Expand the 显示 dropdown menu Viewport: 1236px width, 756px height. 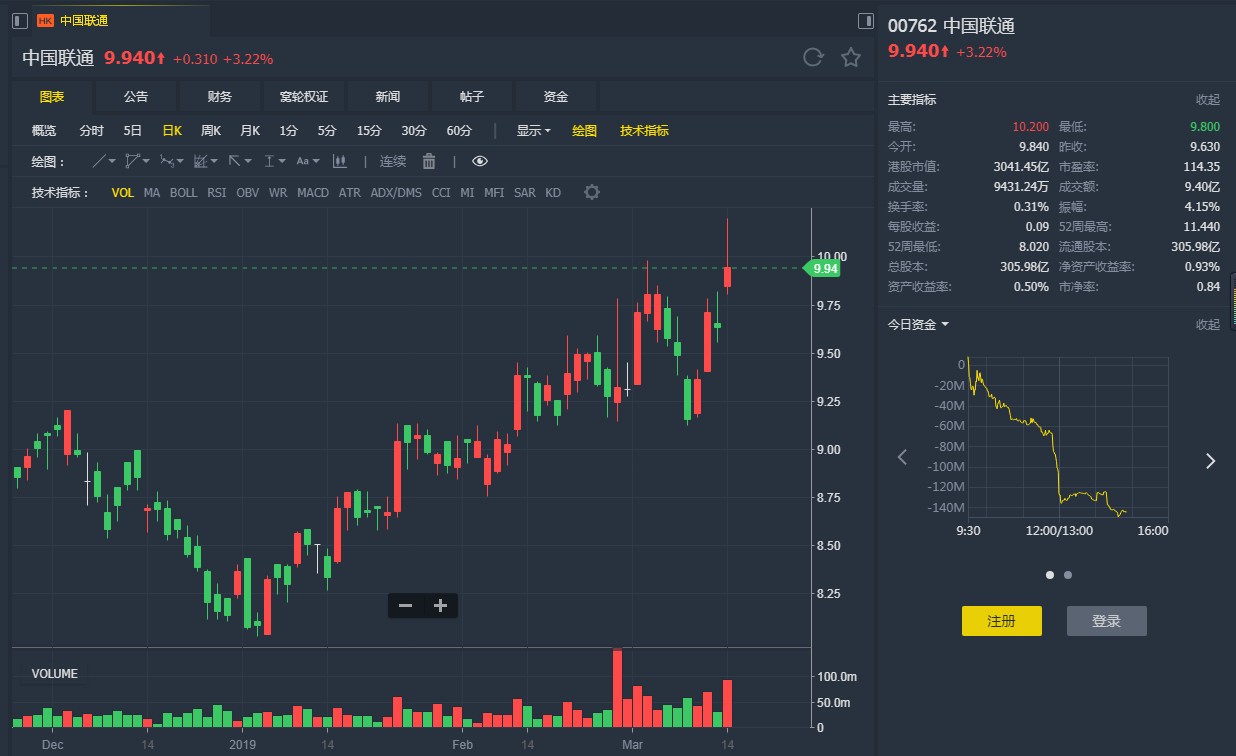pyautogui.click(x=533, y=130)
